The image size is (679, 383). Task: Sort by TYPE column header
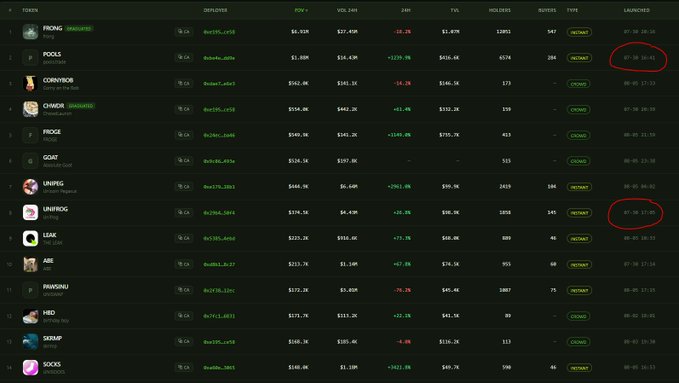pyautogui.click(x=572, y=10)
